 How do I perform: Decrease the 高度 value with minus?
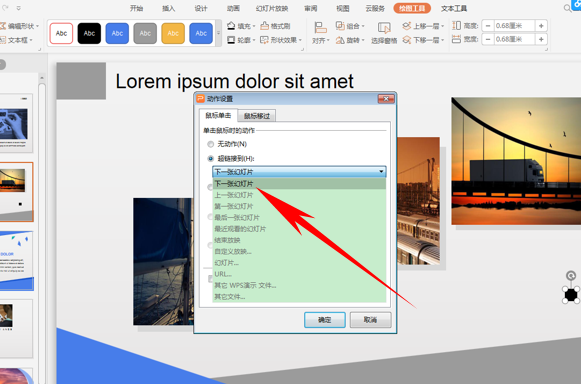tap(488, 26)
